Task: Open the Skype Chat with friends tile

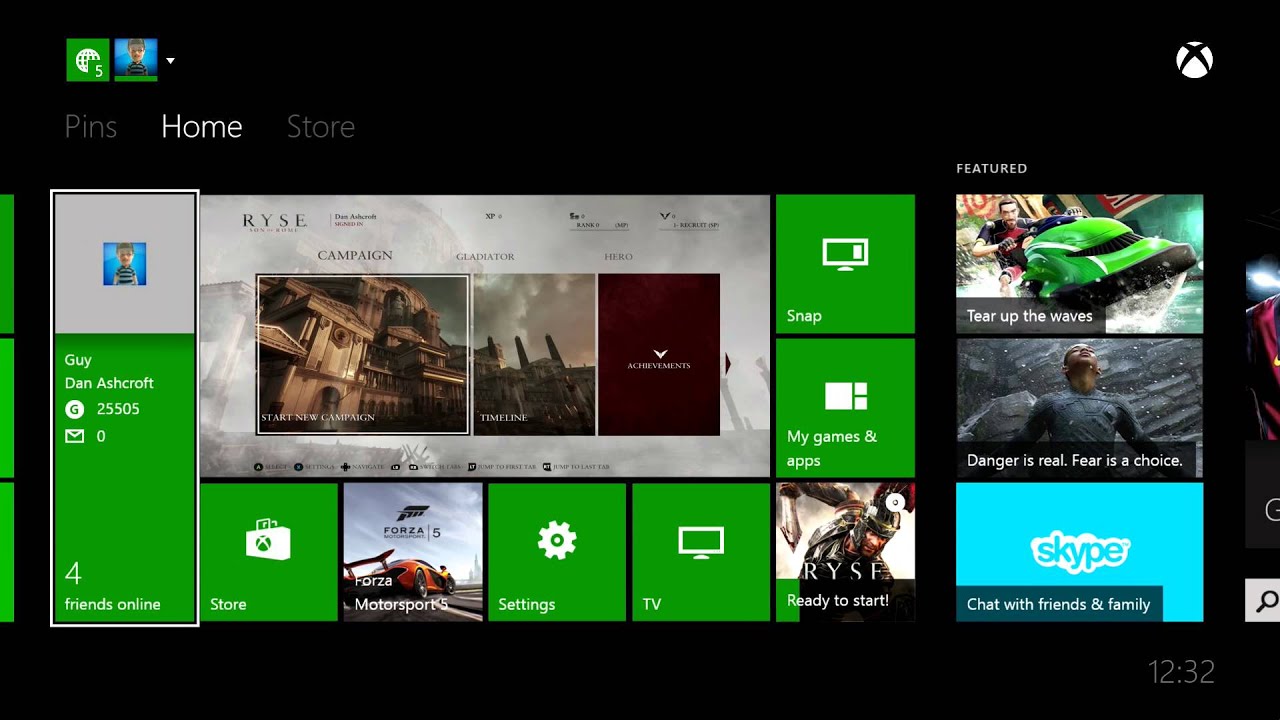Action: [x=1079, y=552]
